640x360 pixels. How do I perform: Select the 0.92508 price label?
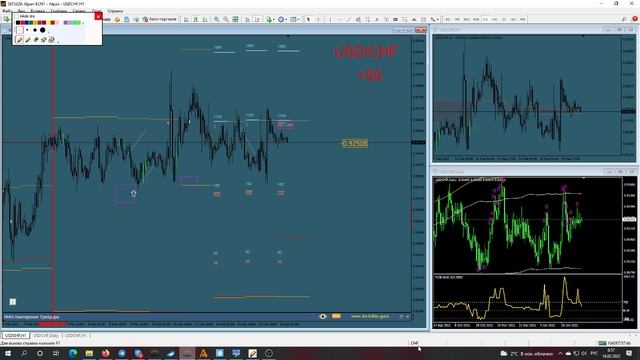click(354, 143)
